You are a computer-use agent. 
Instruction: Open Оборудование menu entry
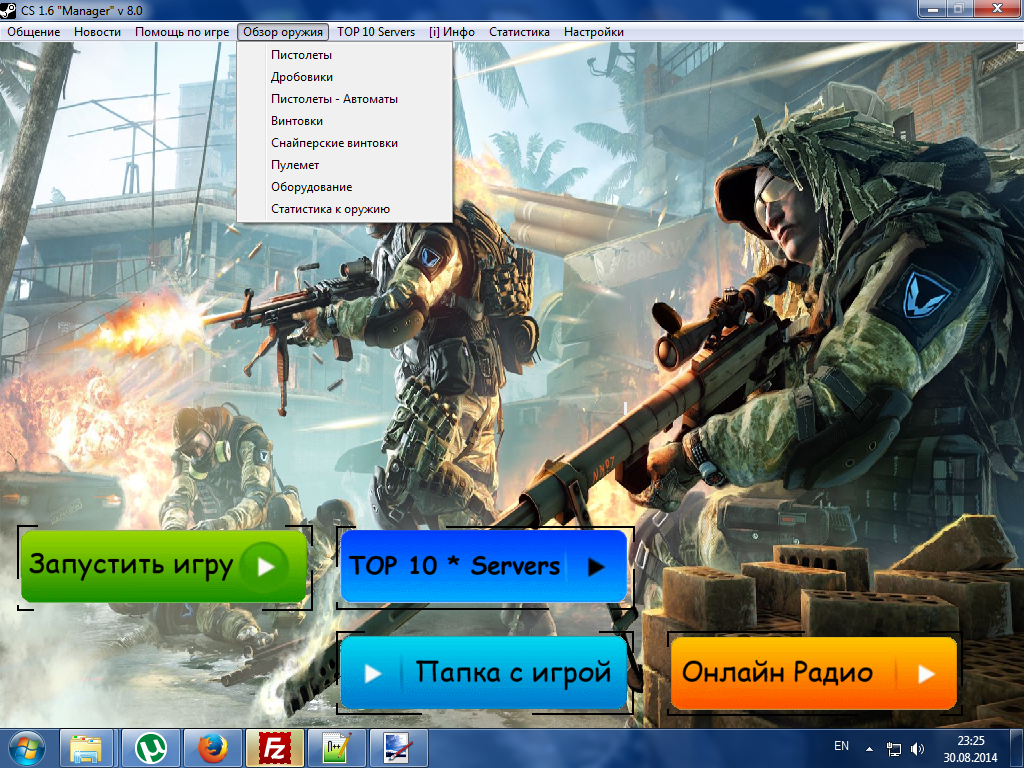(344, 187)
